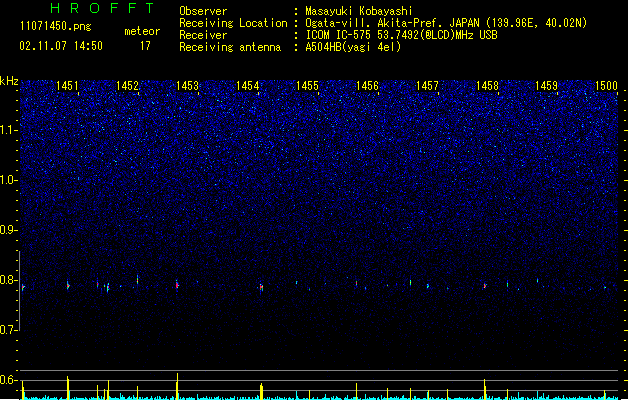629x400 pixels.
Task: Click the 1451 time axis label
Action: [x=67, y=86]
